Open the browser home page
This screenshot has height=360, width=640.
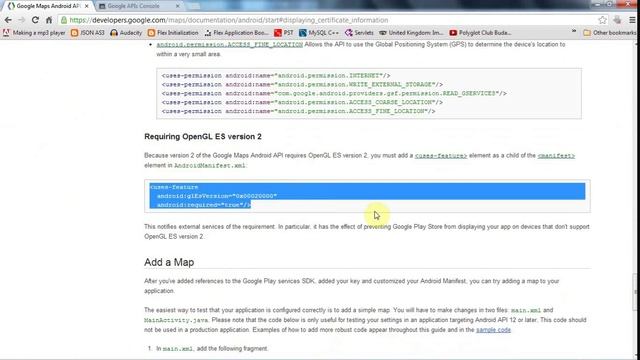49,20
